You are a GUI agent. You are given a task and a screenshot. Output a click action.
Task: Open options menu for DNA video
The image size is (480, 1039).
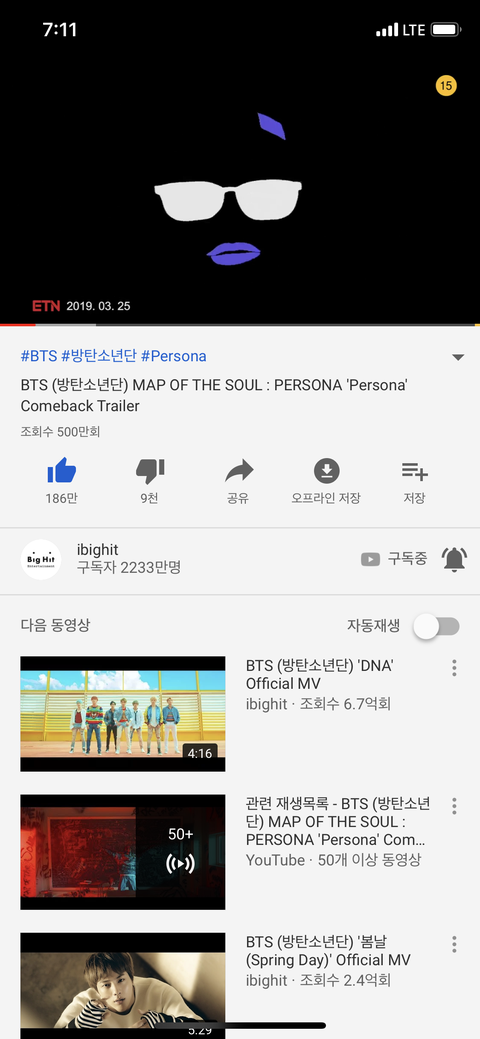click(454, 667)
